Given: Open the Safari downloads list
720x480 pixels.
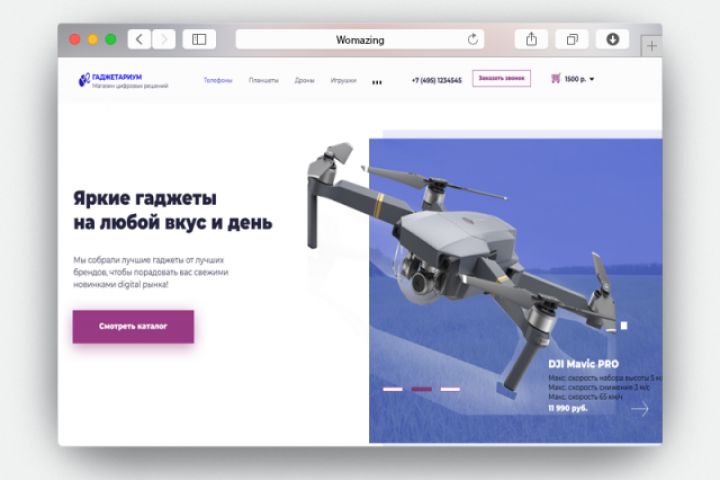Looking at the screenshot, I should pos(613,40).
